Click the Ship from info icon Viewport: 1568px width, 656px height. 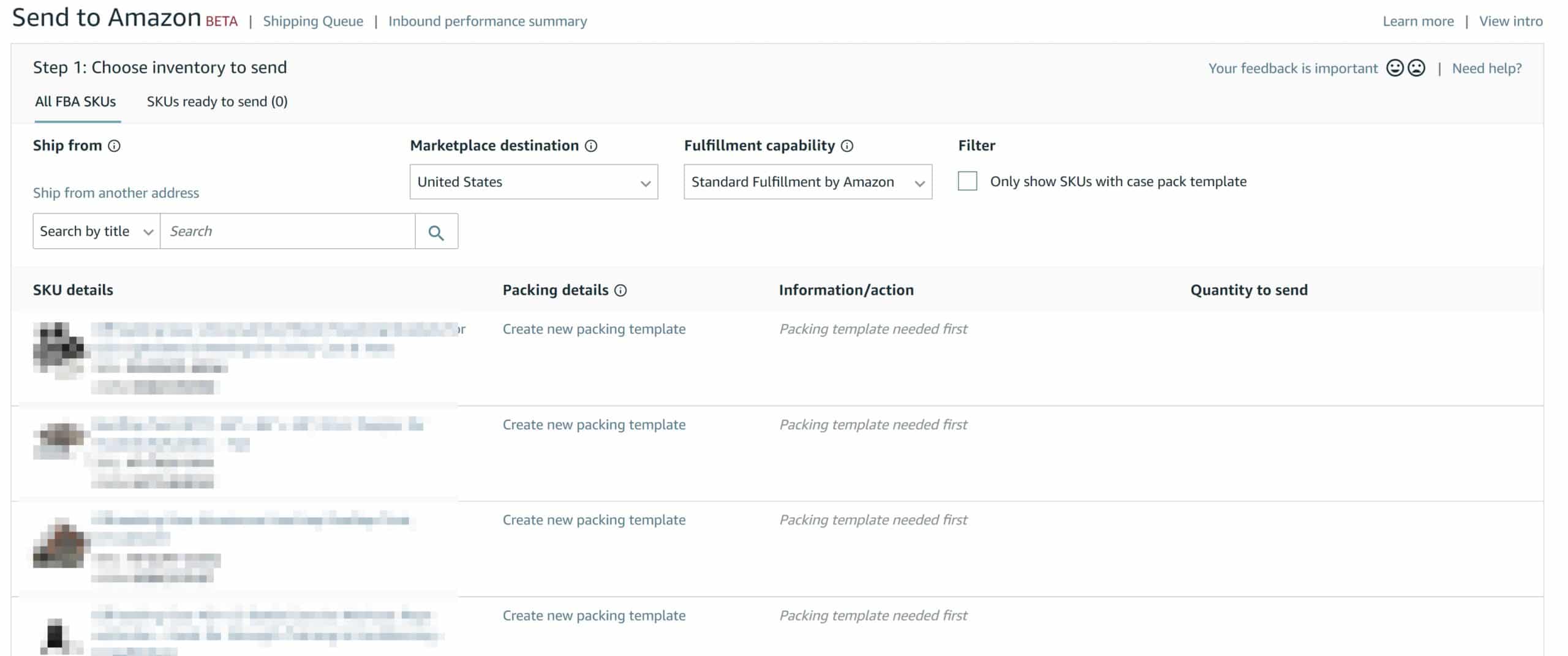click(x=114, y=146)
